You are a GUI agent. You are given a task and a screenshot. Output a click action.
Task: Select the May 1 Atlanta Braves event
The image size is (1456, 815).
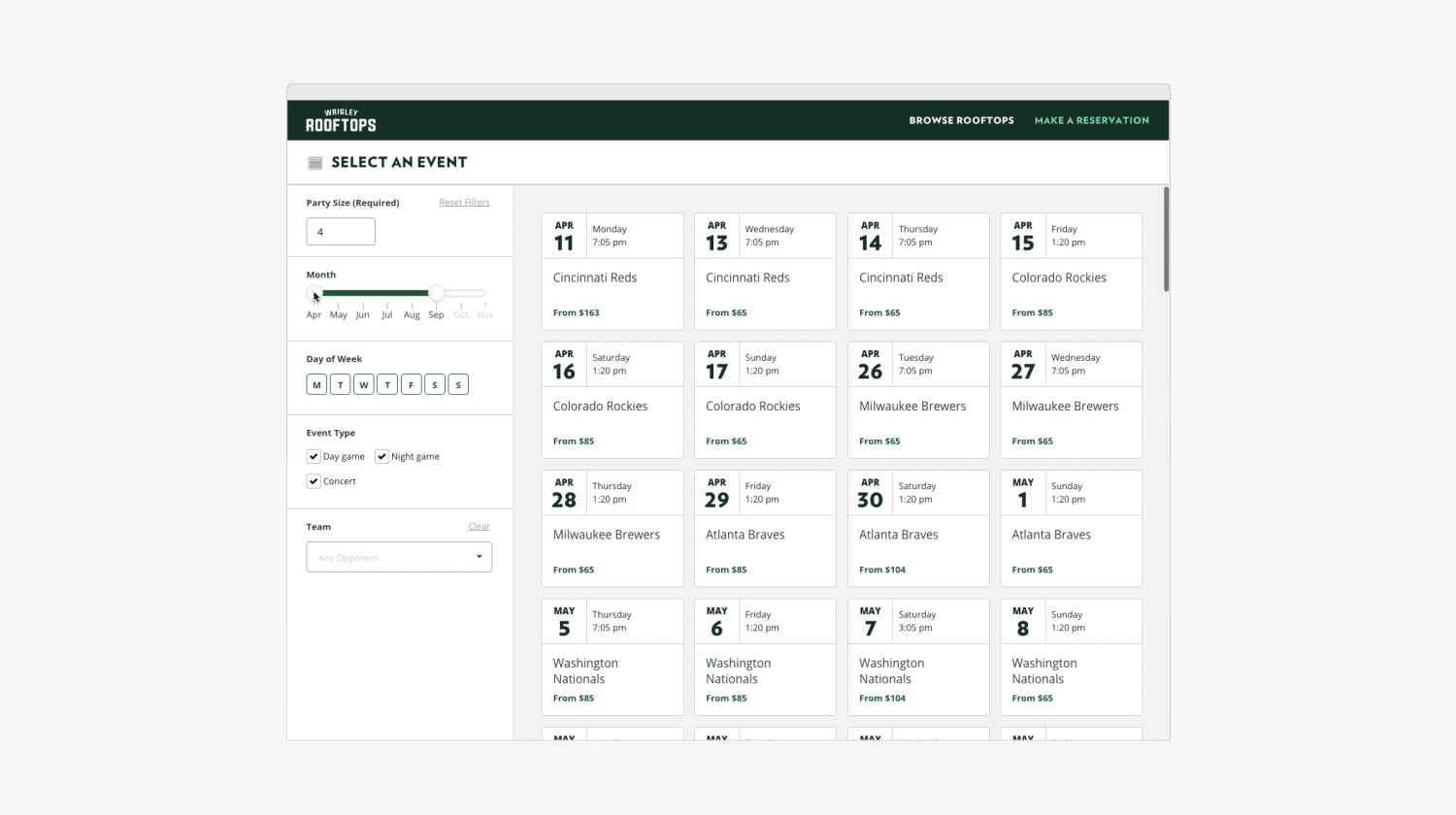[x=1072, y=529]
